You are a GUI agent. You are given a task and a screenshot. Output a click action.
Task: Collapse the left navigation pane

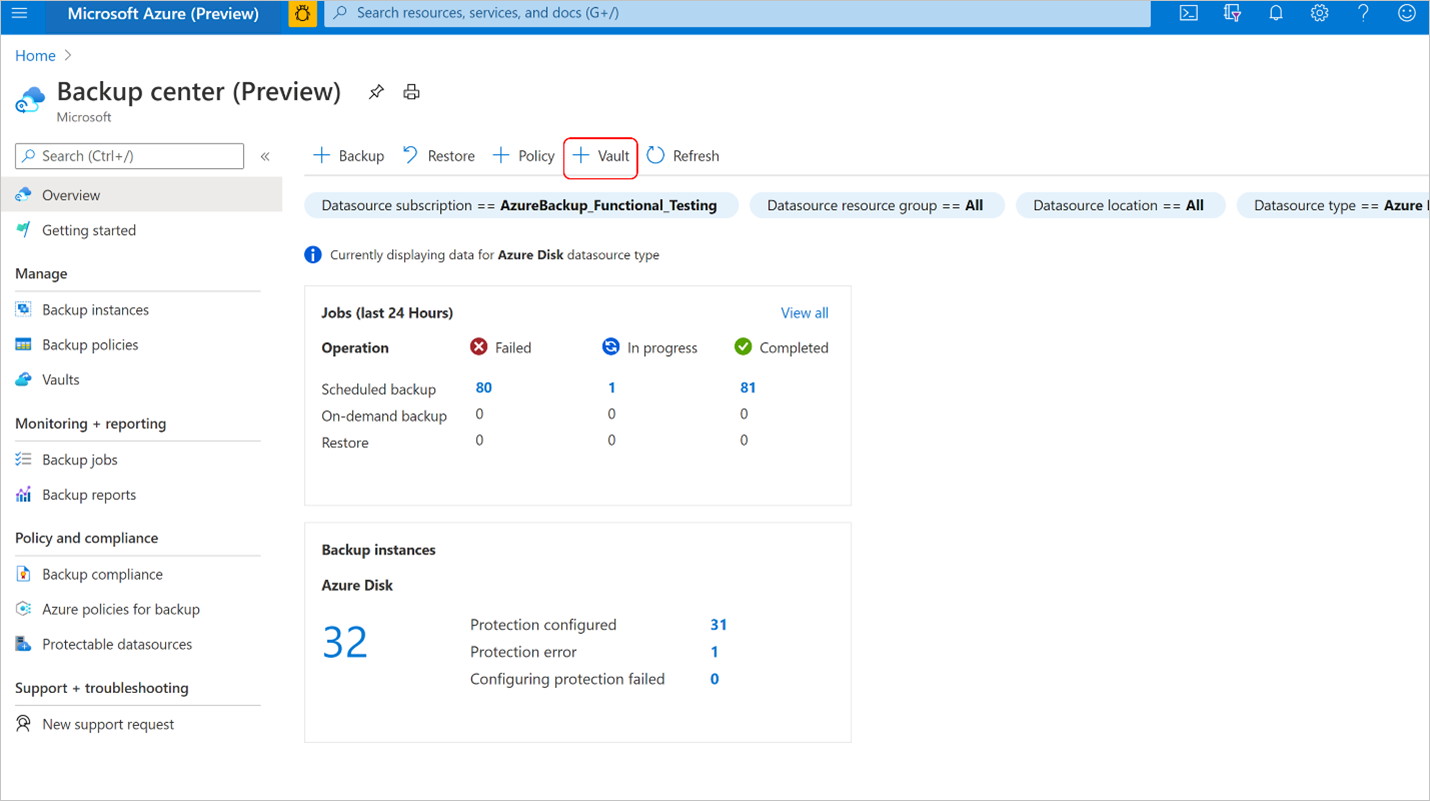point(265,156)
